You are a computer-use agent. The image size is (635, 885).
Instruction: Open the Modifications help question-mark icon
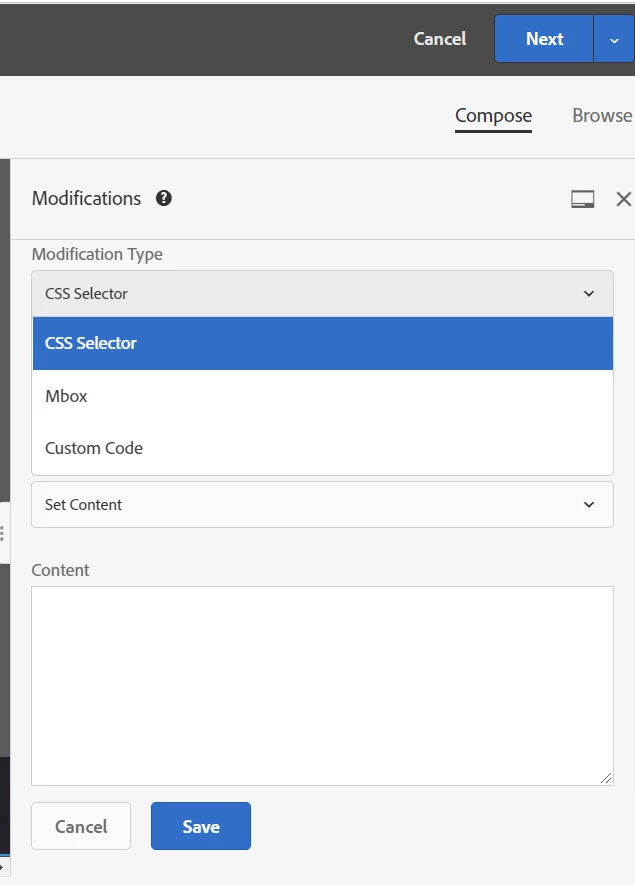pyautogui.click(x=164, y=199)
